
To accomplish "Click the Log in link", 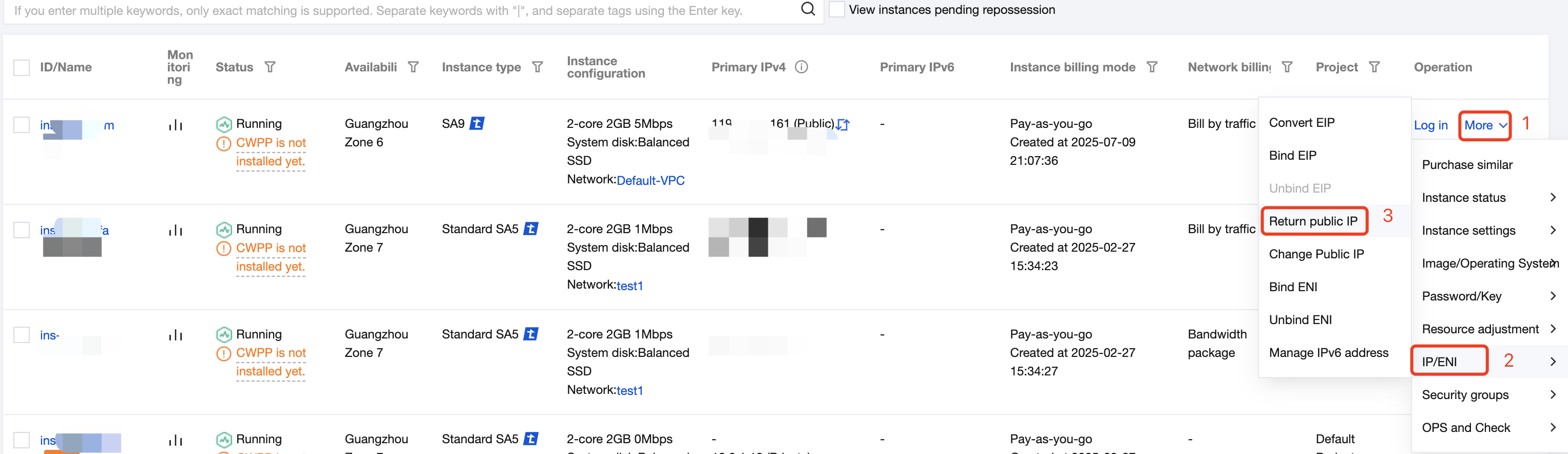I will [1430, 125].
